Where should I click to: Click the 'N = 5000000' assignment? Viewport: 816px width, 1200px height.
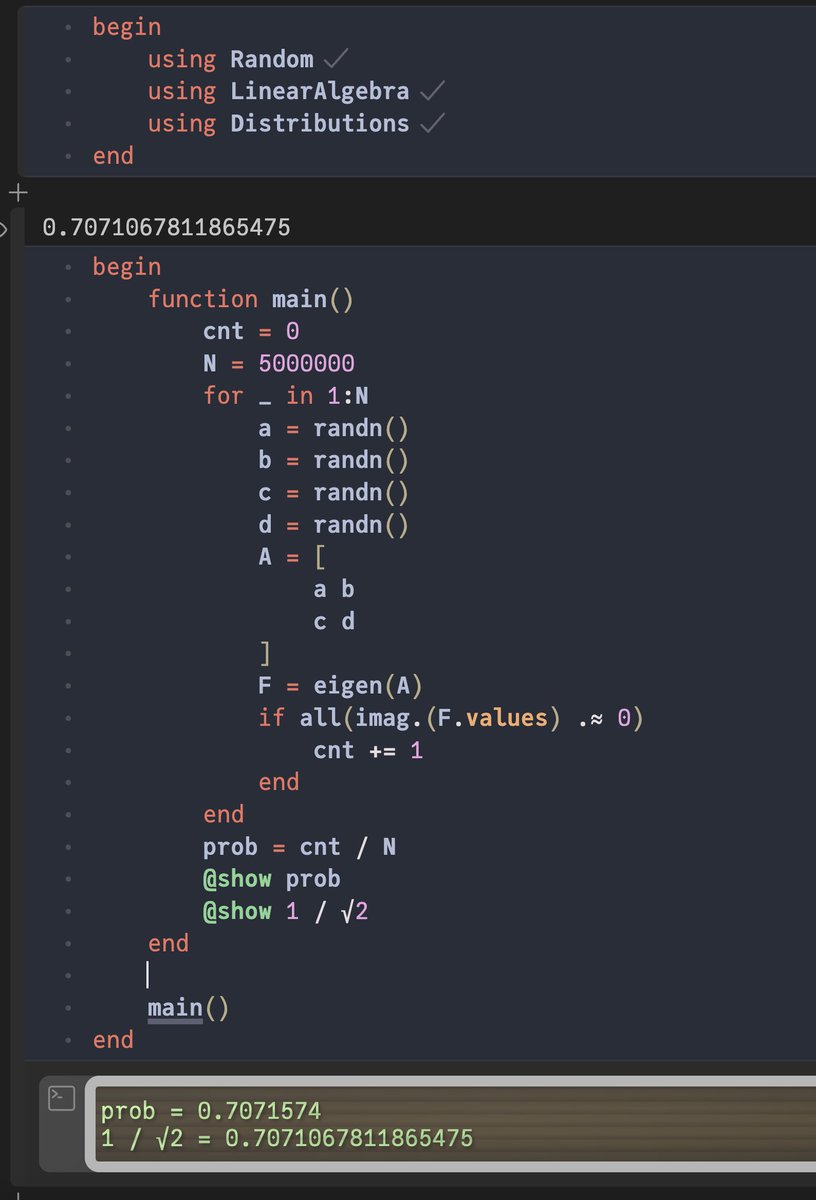pyautogui.click(x=279, y=364)
